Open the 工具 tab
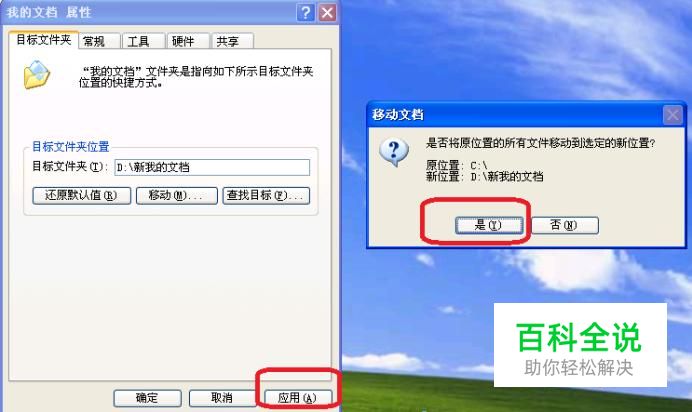The image size is (692, 412). (143, 41)
